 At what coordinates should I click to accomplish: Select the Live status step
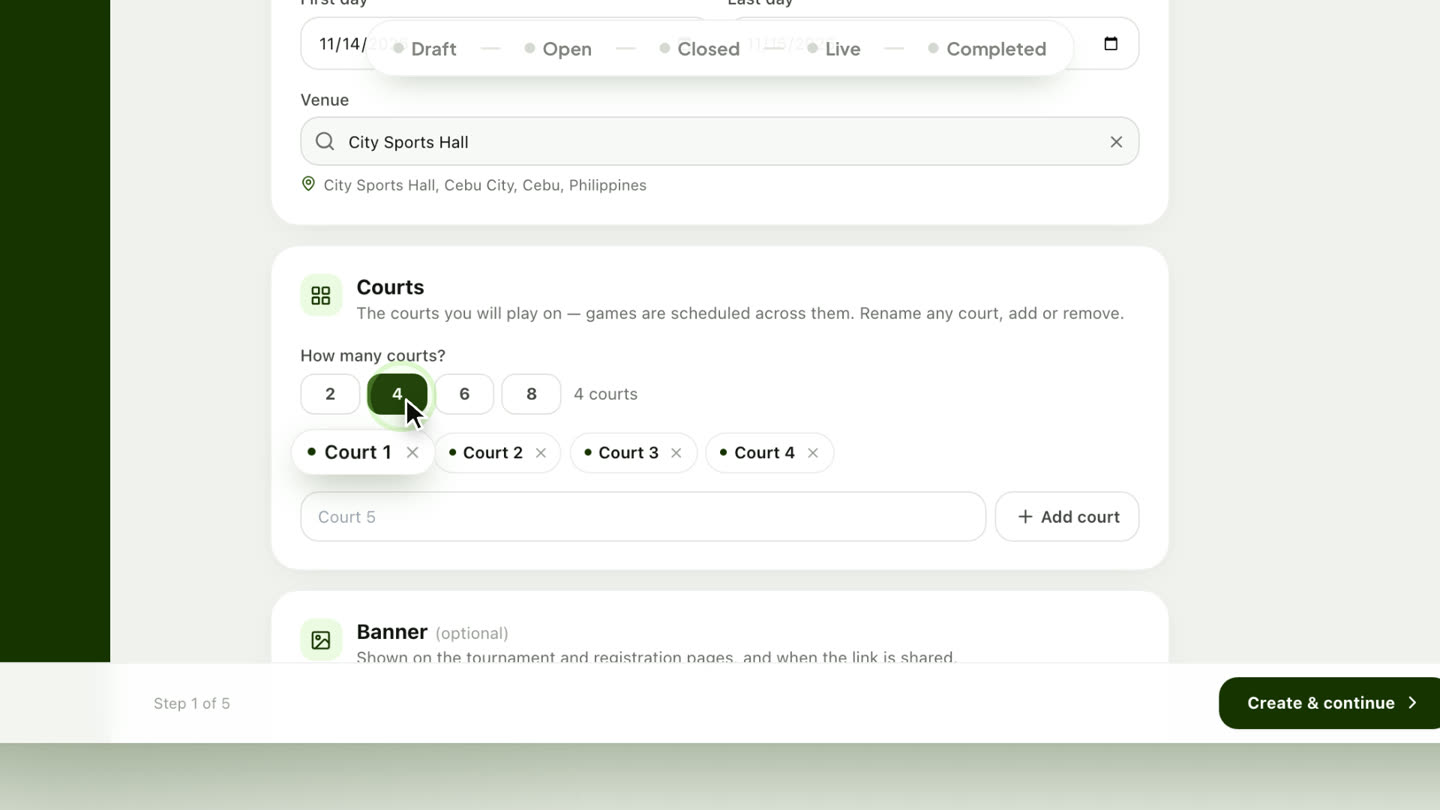coord(834,49)
